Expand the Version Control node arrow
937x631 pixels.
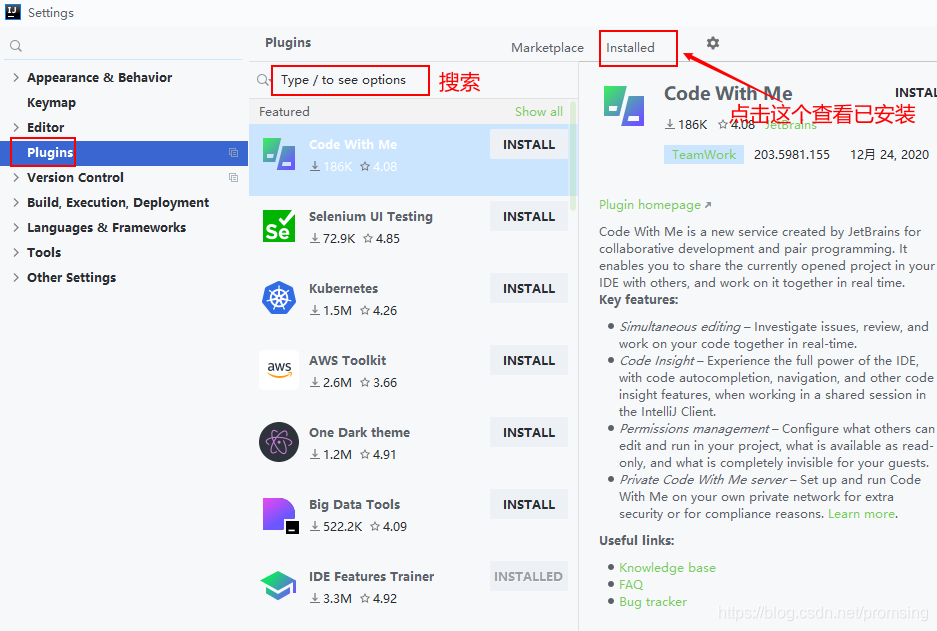[x=16, y=177]
